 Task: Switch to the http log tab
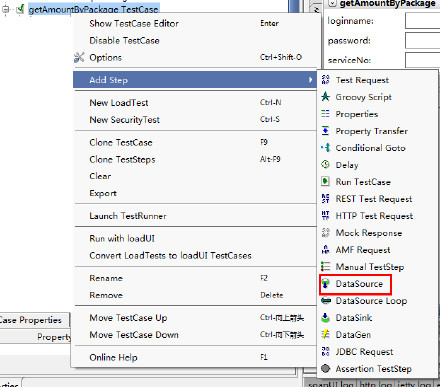tap(376, 384)
